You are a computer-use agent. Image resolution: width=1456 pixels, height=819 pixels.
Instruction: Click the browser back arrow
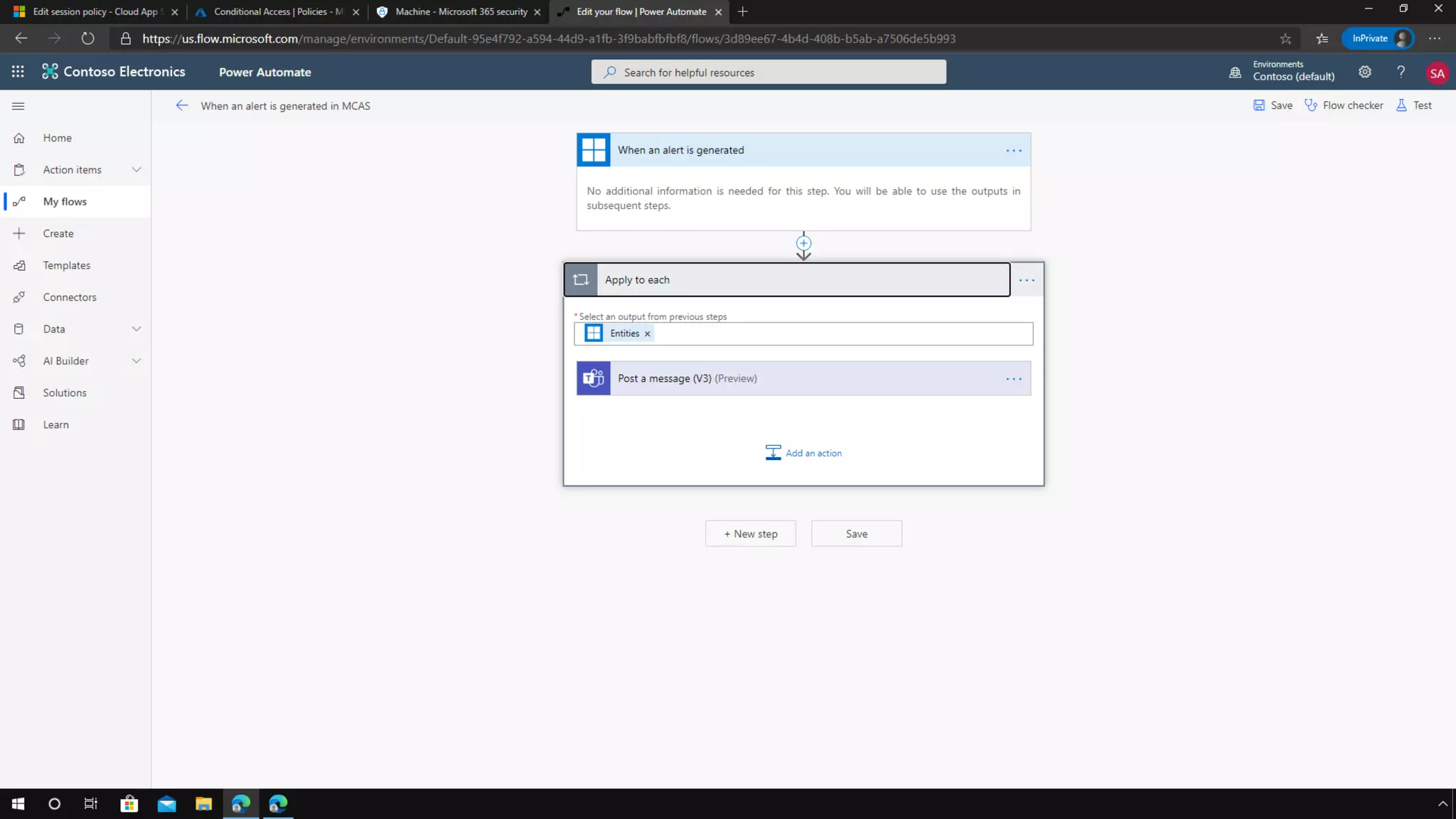21,38
